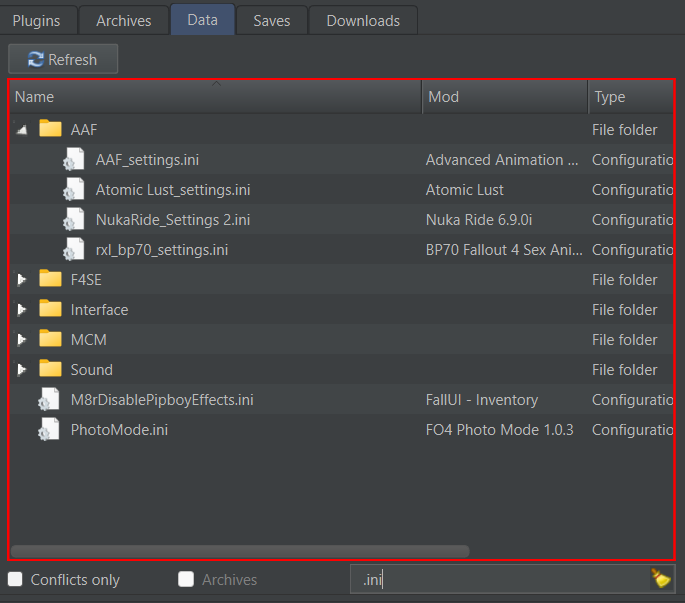Select the Atomic Lust_settings.ini file name

point(173,190)
